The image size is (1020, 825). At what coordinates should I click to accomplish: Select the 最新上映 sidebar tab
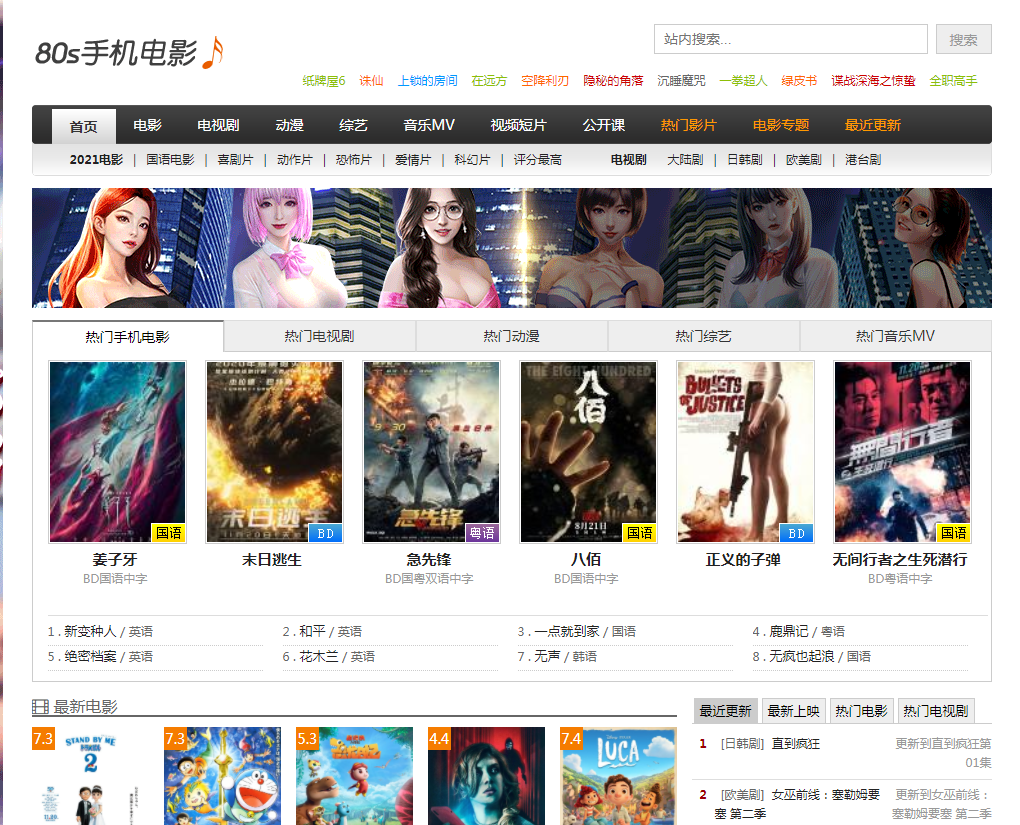tap(794, 711)
